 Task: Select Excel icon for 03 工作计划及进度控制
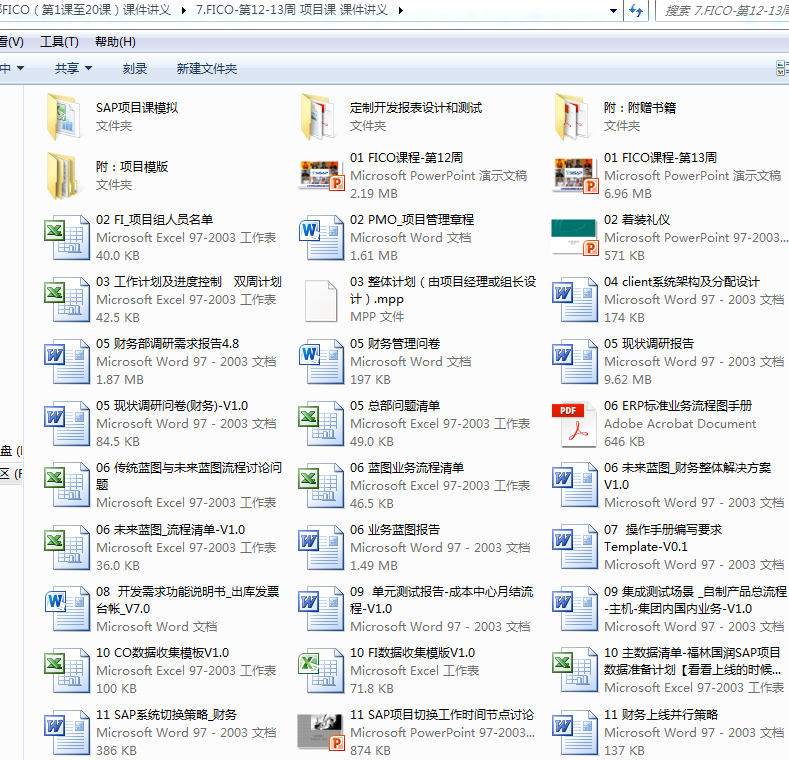point(67,299)
